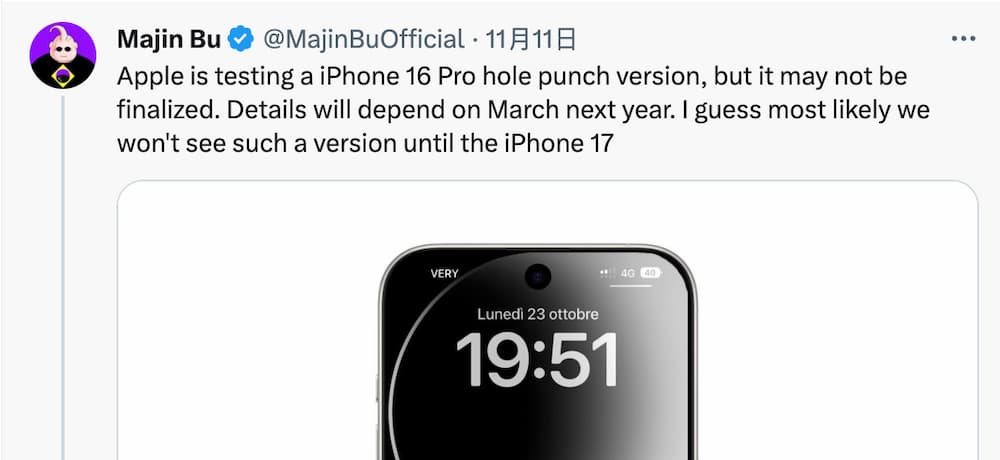Image resolution: width=1000 pixels, height=460 pixels.
Task: Open the 11月11日 timestamp link
Action: coord(531,40)
